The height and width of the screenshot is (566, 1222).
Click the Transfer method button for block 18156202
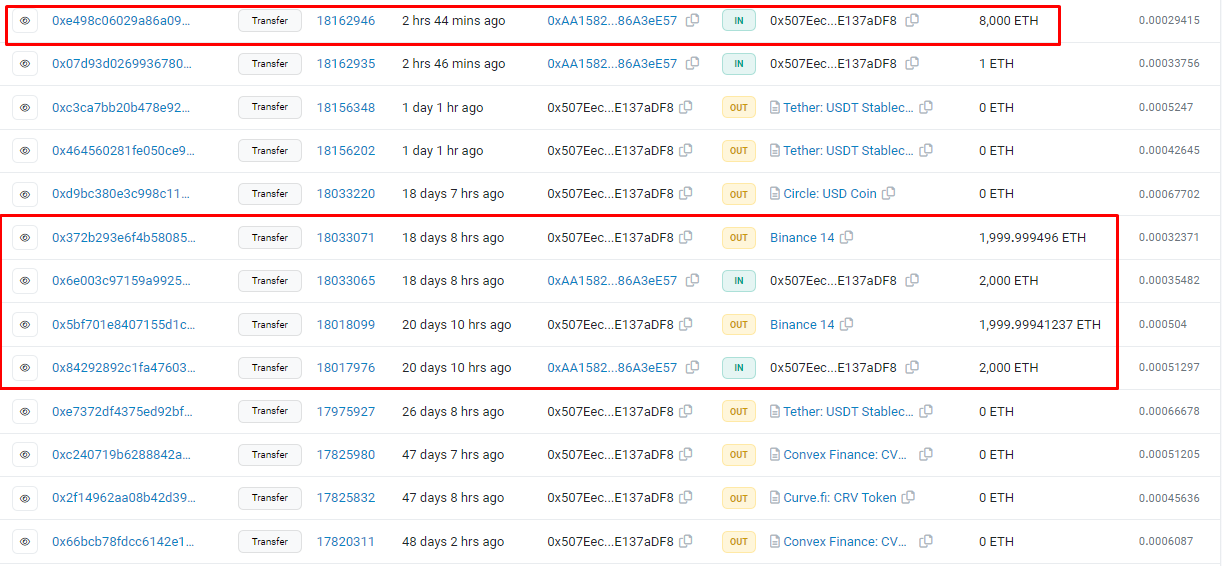coord(270,151)
